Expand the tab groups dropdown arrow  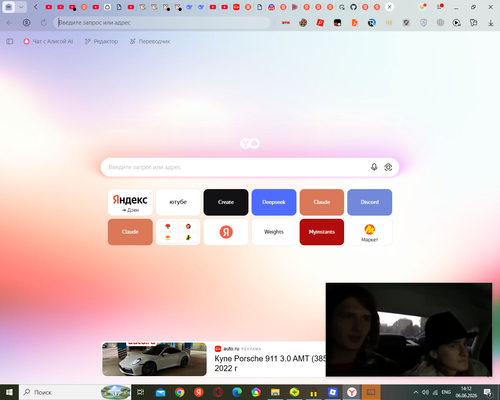21,7
